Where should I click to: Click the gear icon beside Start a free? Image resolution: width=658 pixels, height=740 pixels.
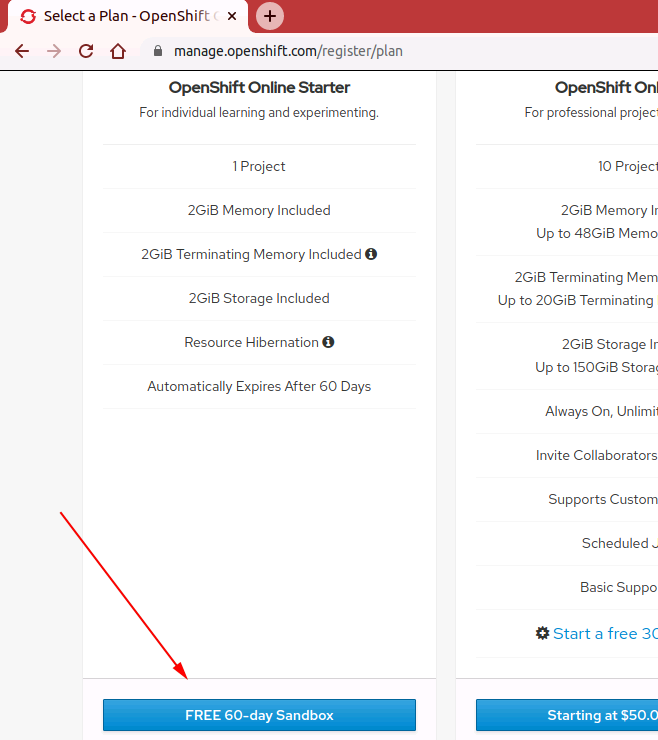(x=542, y=633)
